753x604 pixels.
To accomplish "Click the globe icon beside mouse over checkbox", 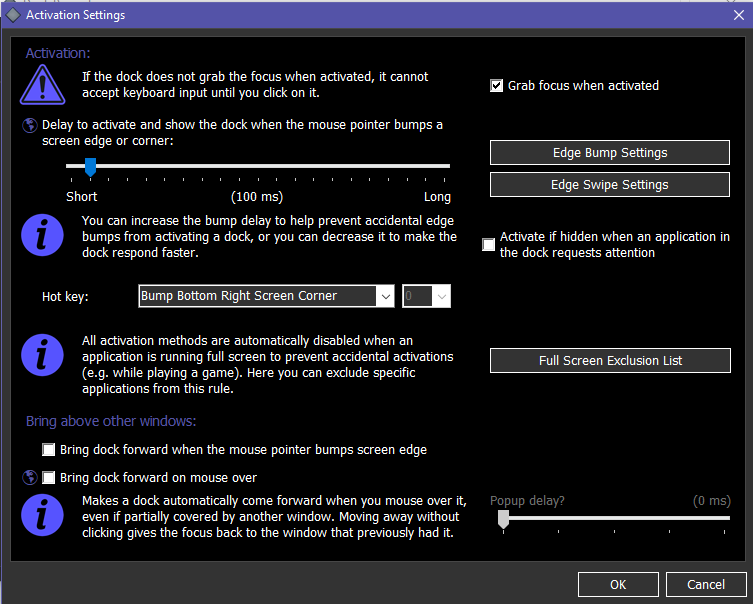I will click(x=30, y=477).
